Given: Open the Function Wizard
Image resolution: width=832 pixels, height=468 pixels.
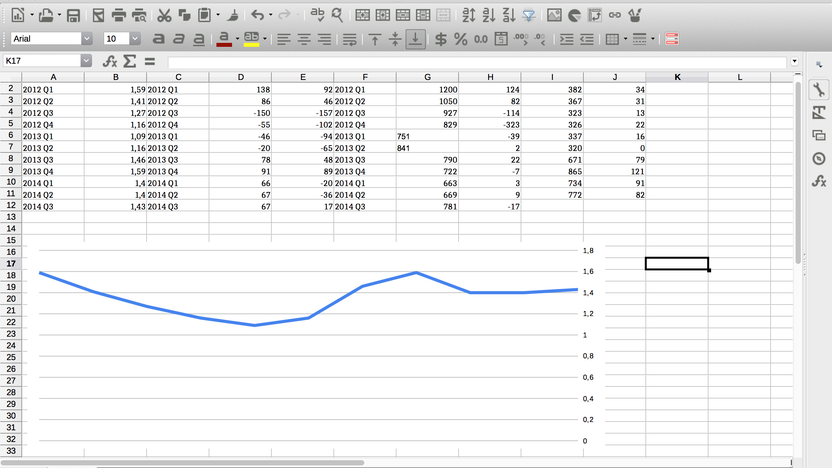Looking at the screenshot, I should point(109,61).
